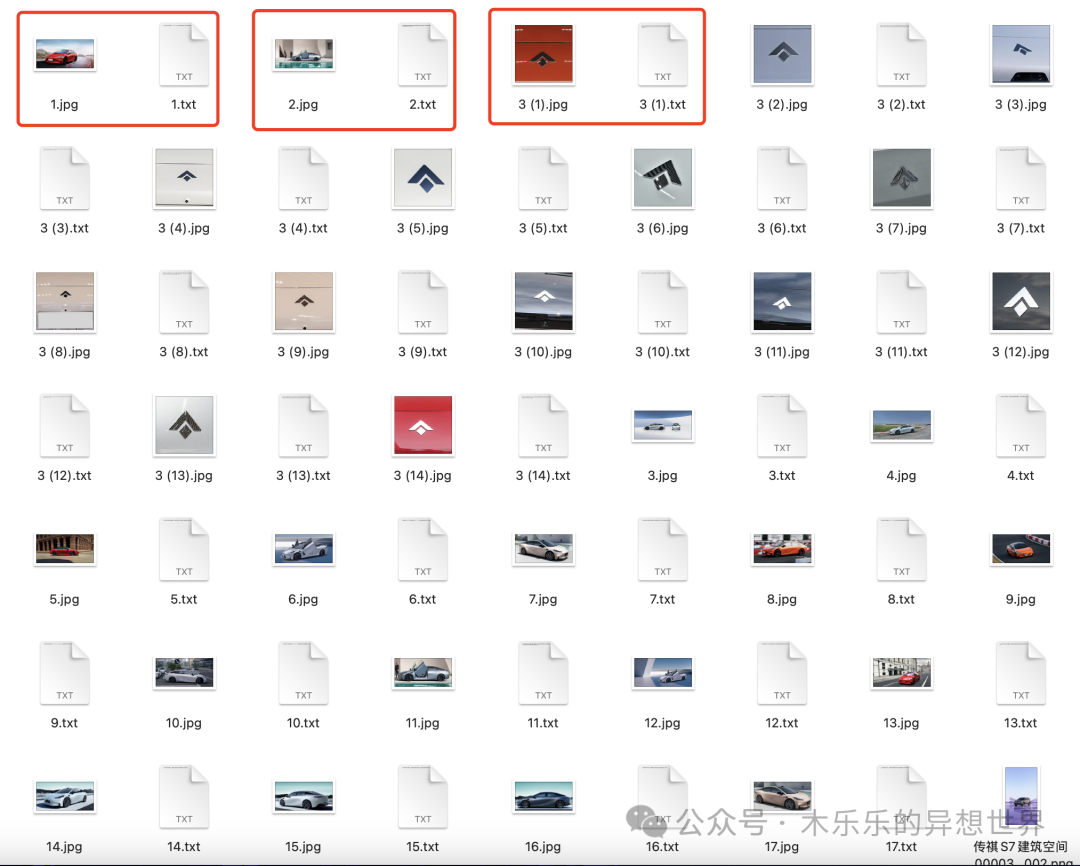Select the 4.jpg car thumbnail

(x=902, y=425)
